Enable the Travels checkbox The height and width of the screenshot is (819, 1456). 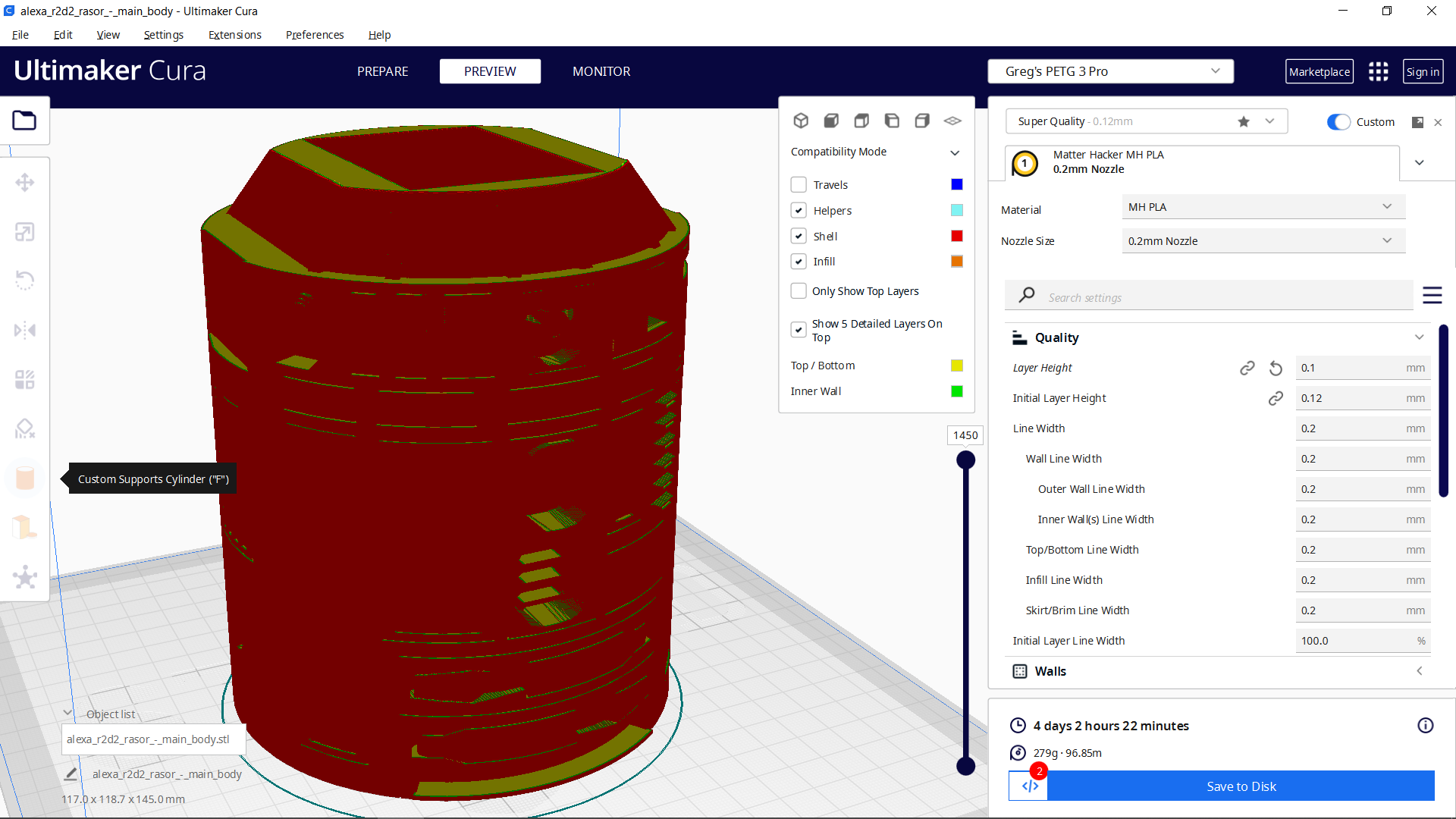click(x=799, y=184)
